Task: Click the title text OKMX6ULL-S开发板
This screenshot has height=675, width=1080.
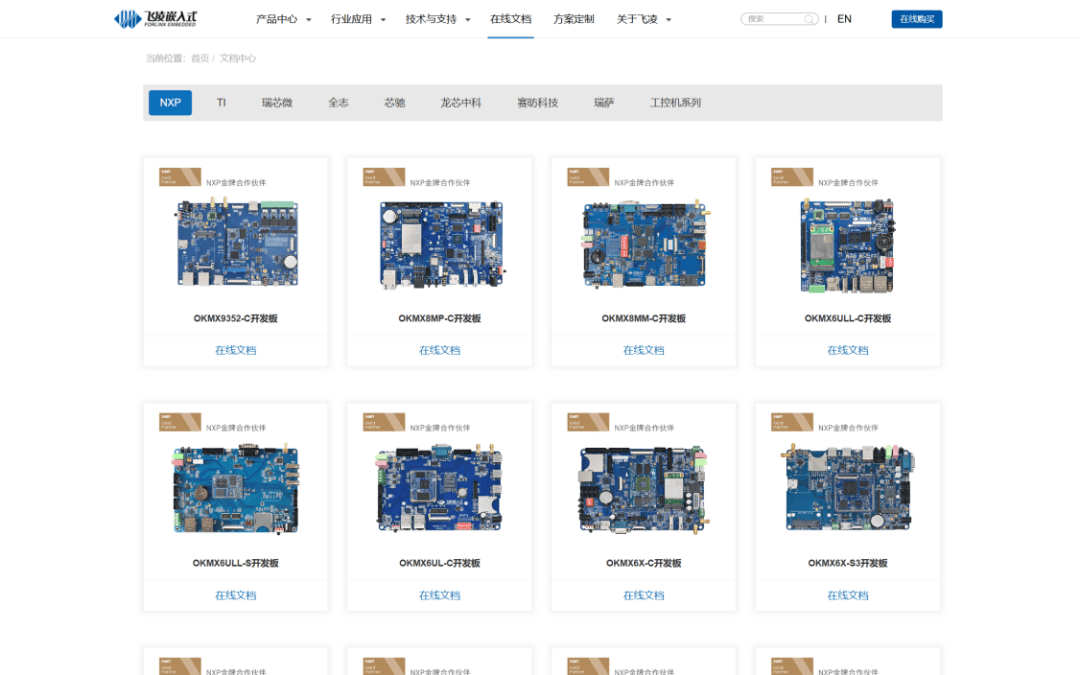Action: point(236,563)
